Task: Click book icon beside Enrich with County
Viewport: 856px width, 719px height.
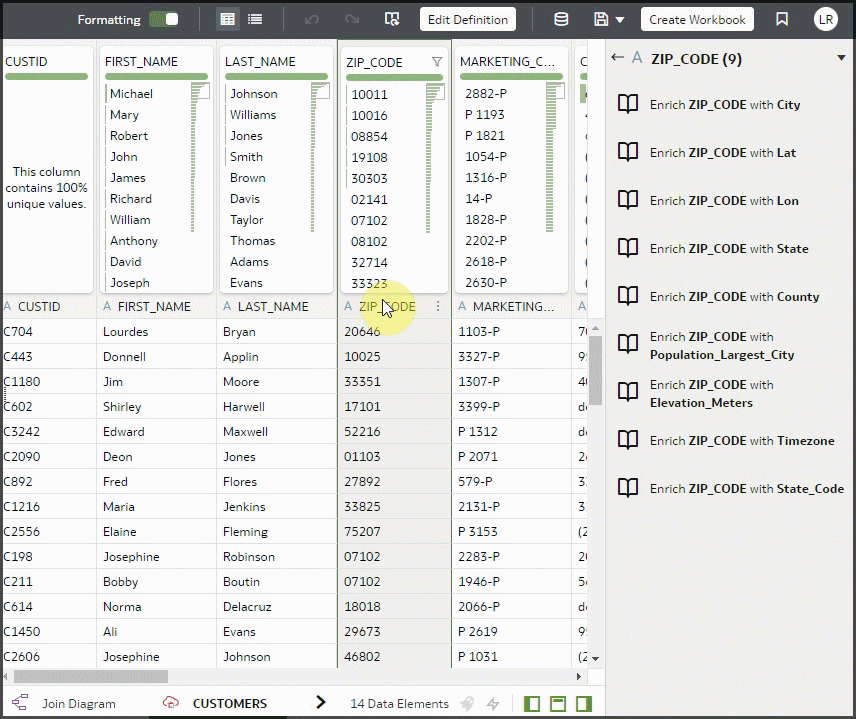Action: tap(628, 296)
